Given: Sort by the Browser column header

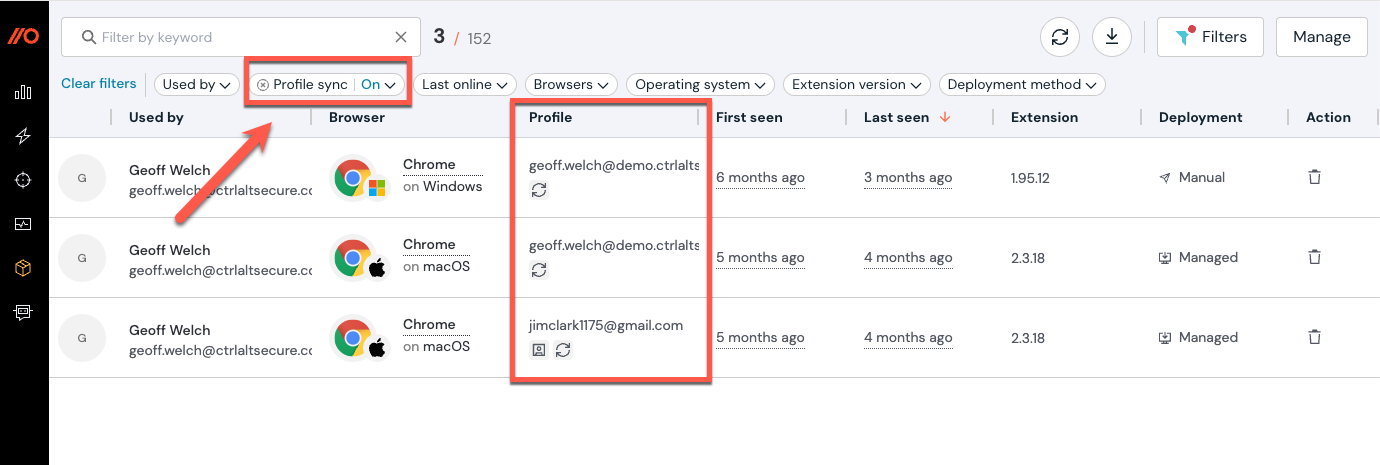Looking at the screenshot, I should (x=357, y=117).
